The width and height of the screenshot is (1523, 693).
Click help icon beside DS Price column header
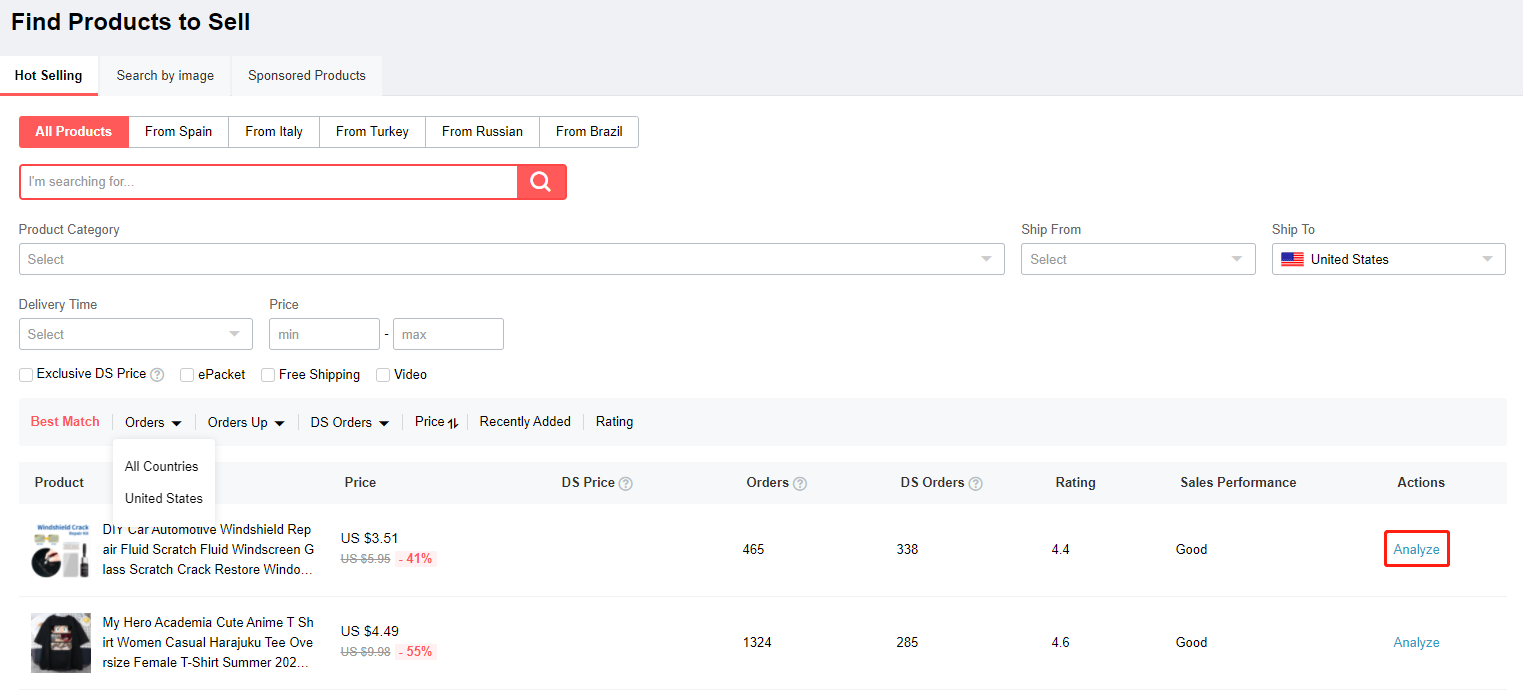click(x=626, y=484)
